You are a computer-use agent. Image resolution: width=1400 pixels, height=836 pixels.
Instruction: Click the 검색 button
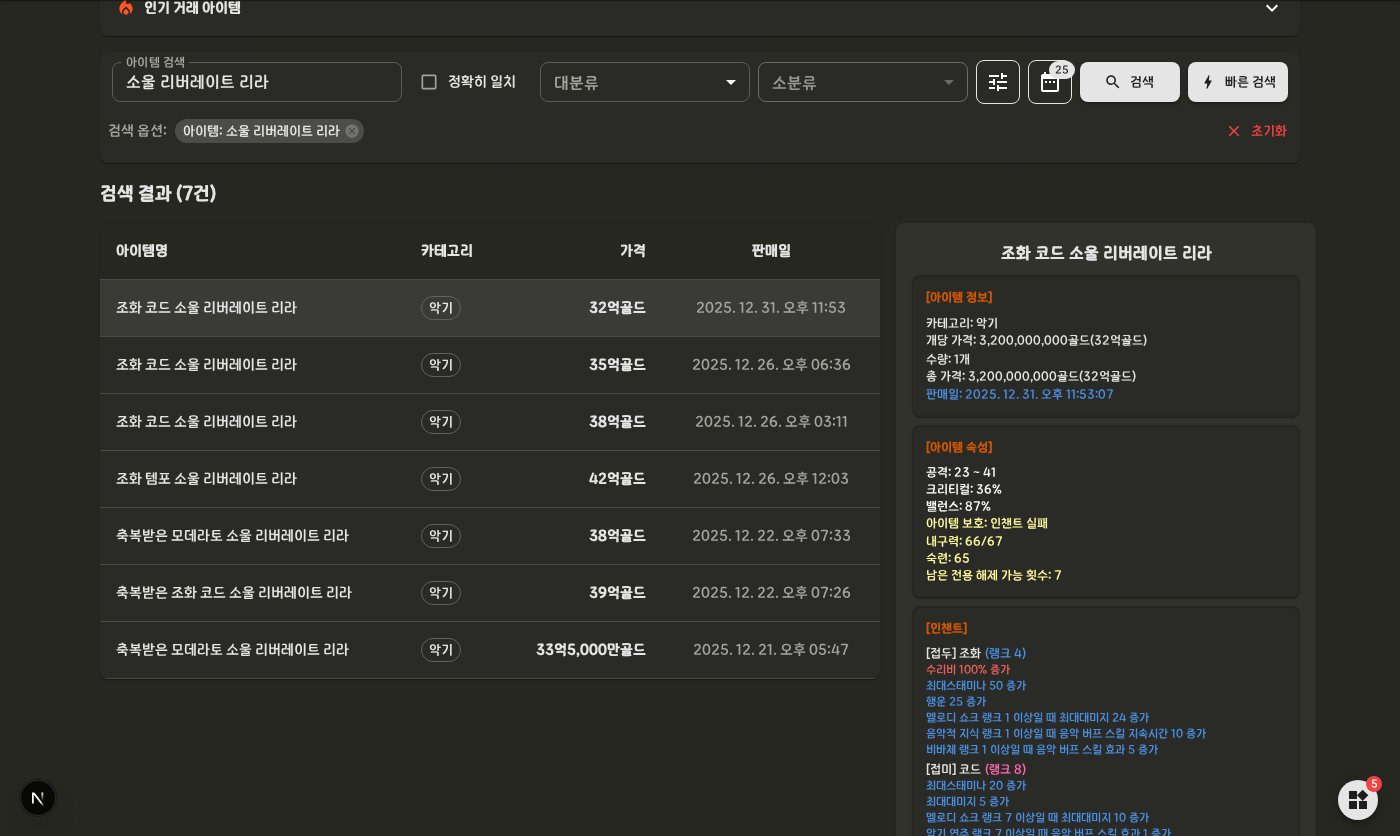pos(1130,82)
